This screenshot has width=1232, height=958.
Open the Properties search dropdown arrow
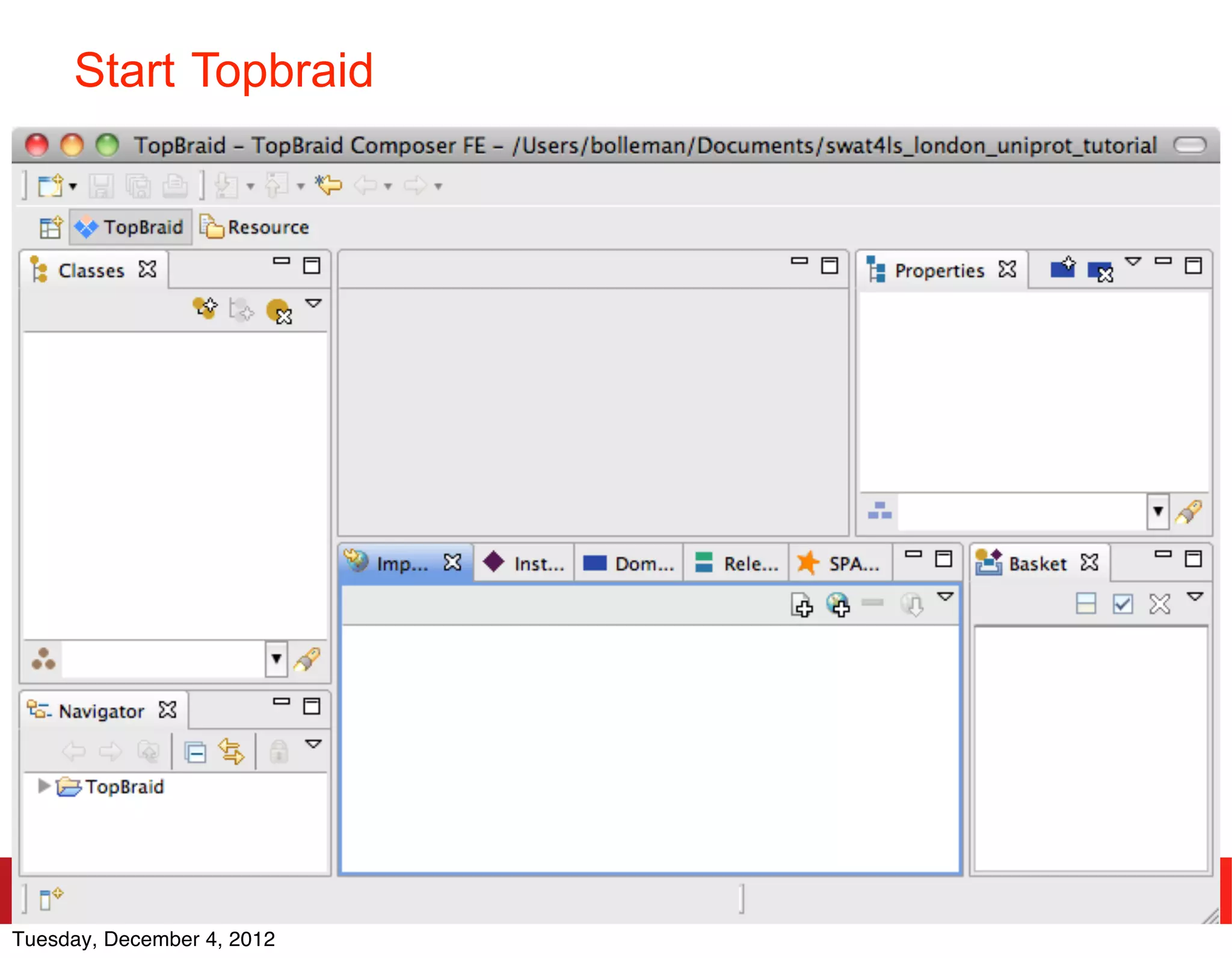tap(1158, 512)
